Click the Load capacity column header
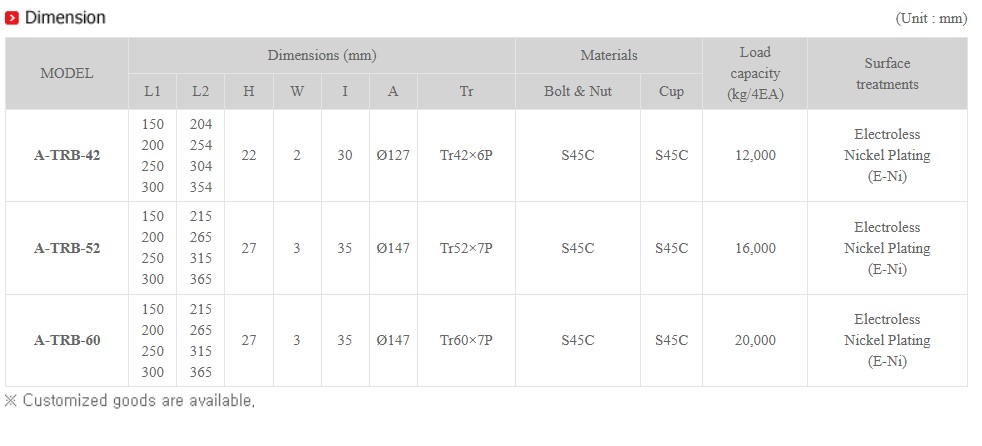The height and width of the screenshot is (446, 982). [x=754, y=73]
